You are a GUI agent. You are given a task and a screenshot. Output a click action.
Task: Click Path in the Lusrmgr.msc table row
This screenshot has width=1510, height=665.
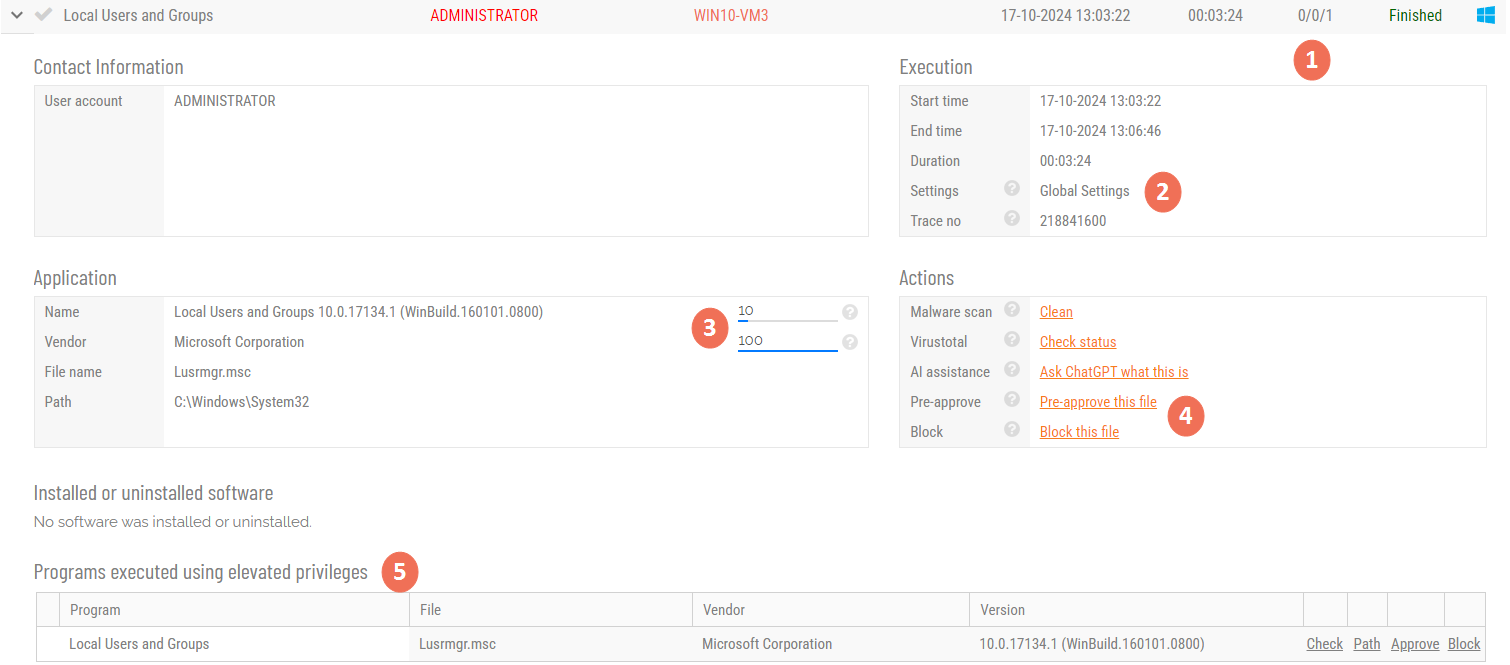tap(1366, 644)
